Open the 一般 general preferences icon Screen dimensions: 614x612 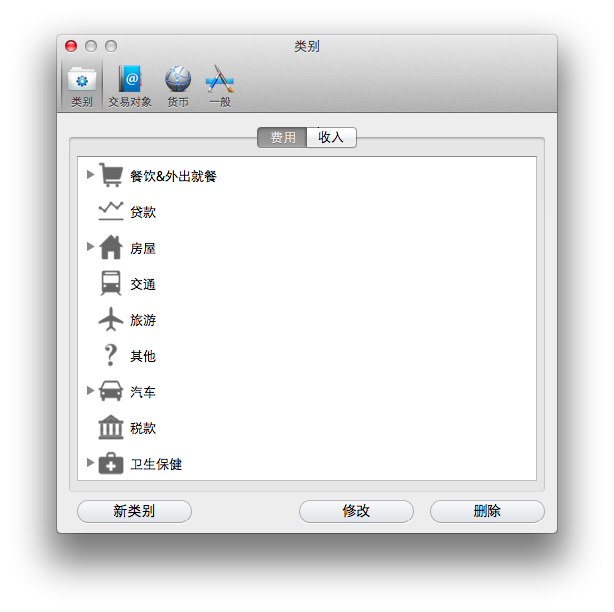point(220,86)
